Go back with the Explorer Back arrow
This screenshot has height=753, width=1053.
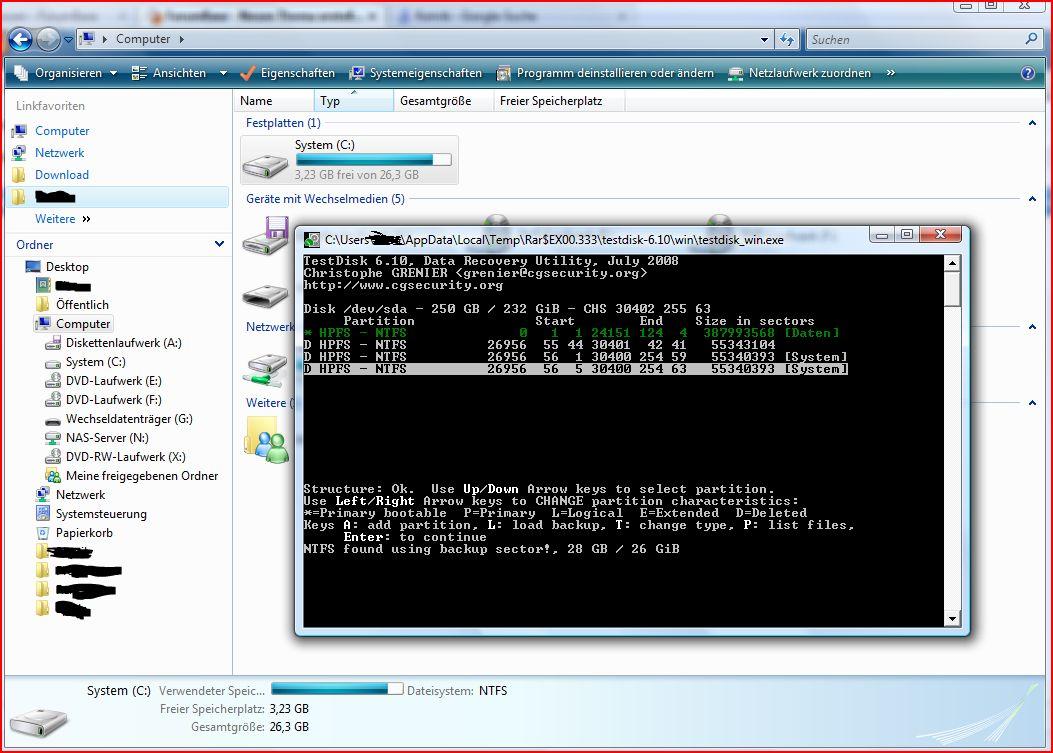(x=20, y=40)
